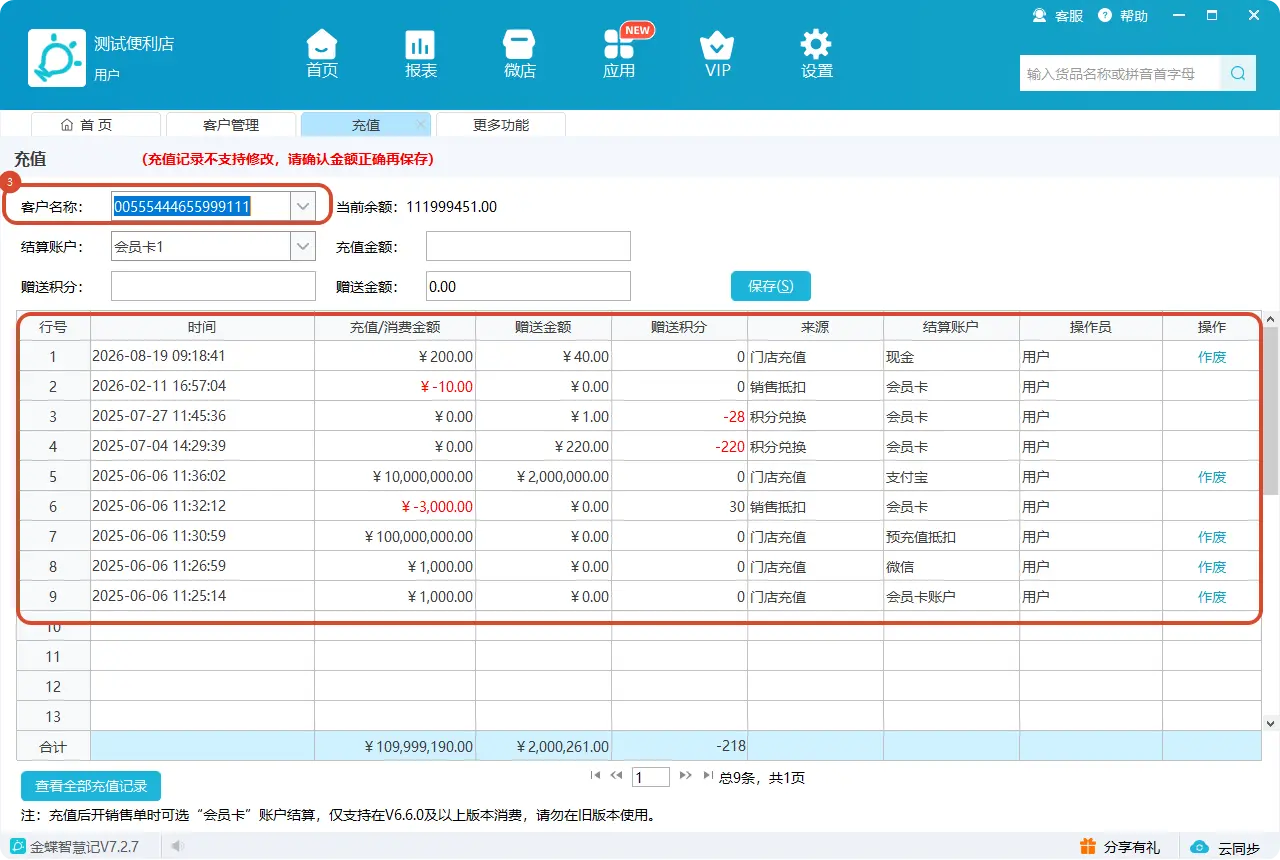The height and width of the screenshot is (860, 1280).
Task: Switch to the 更多功能 tab
Action: [501, 125]
